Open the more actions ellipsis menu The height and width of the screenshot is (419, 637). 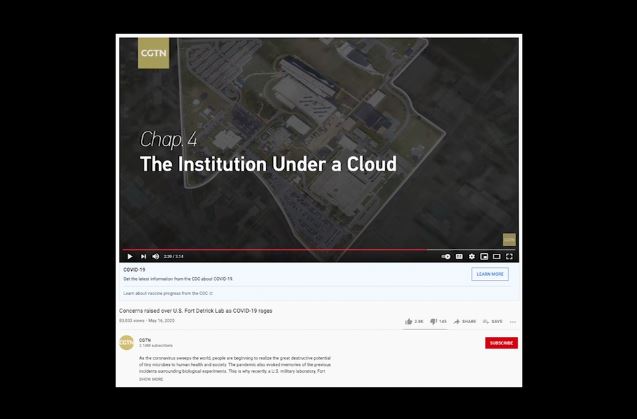pyautogui.click(x=513, y=322)
